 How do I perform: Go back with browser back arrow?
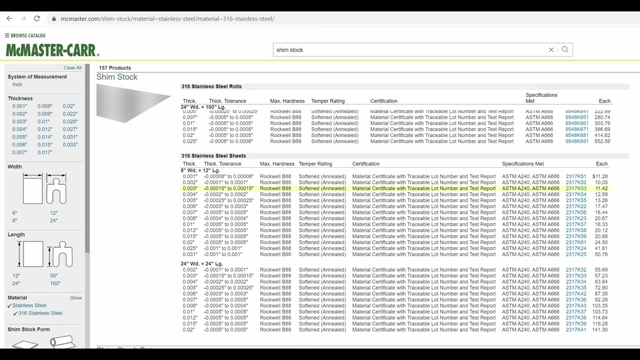(9, 18)
